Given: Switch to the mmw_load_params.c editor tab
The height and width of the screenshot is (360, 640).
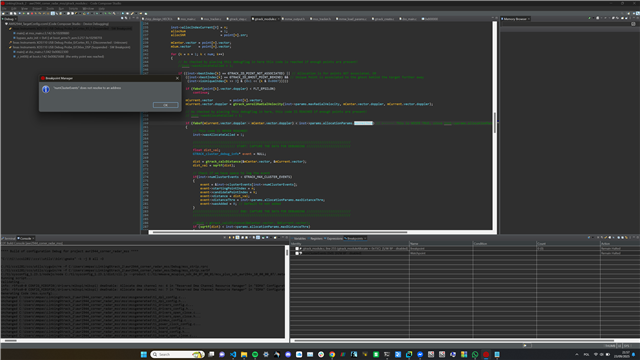Looking at the screenshot, I should click(x=352, y=19).
